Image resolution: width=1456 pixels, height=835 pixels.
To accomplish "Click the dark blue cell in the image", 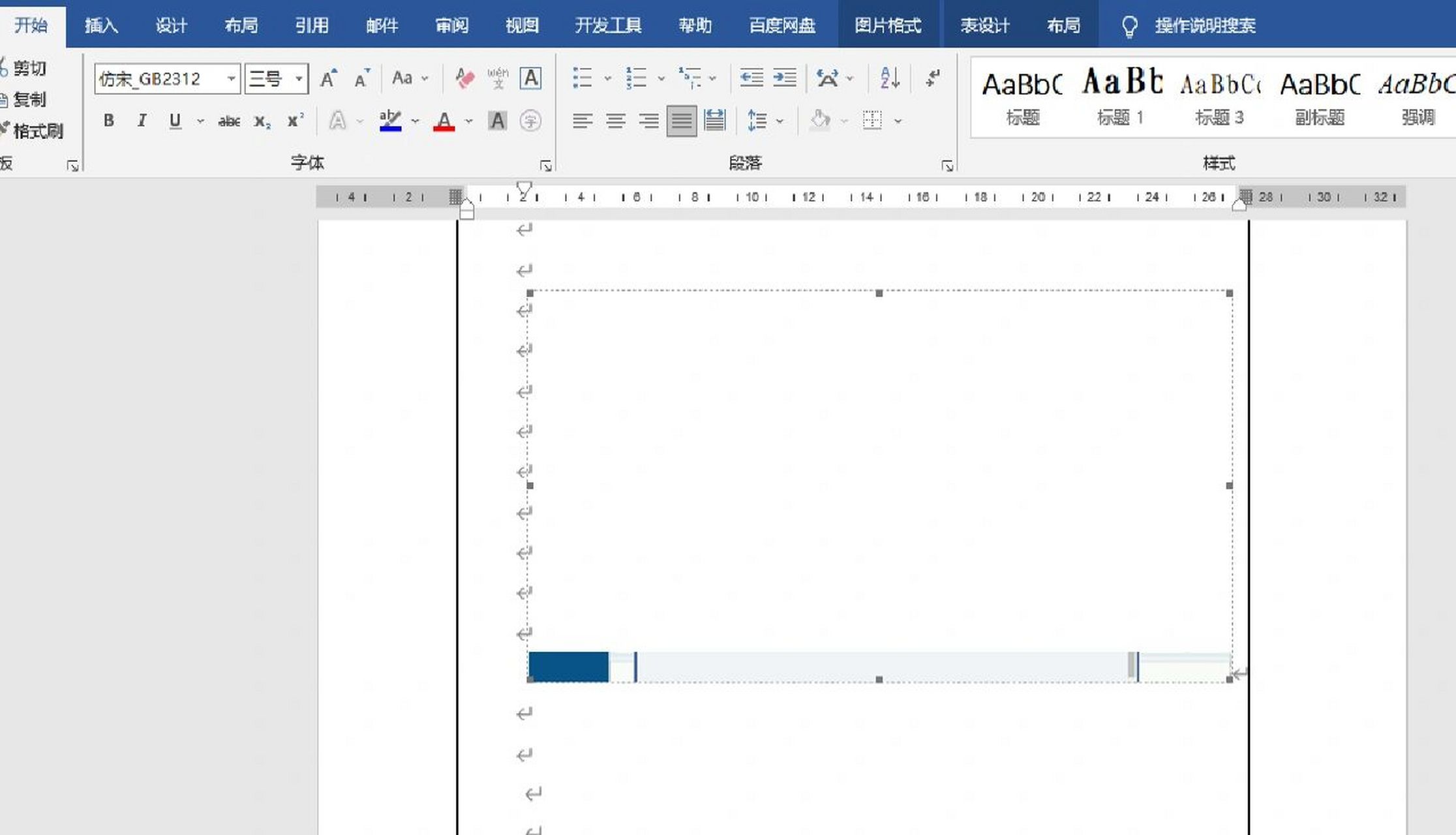I will pos(568,666).
